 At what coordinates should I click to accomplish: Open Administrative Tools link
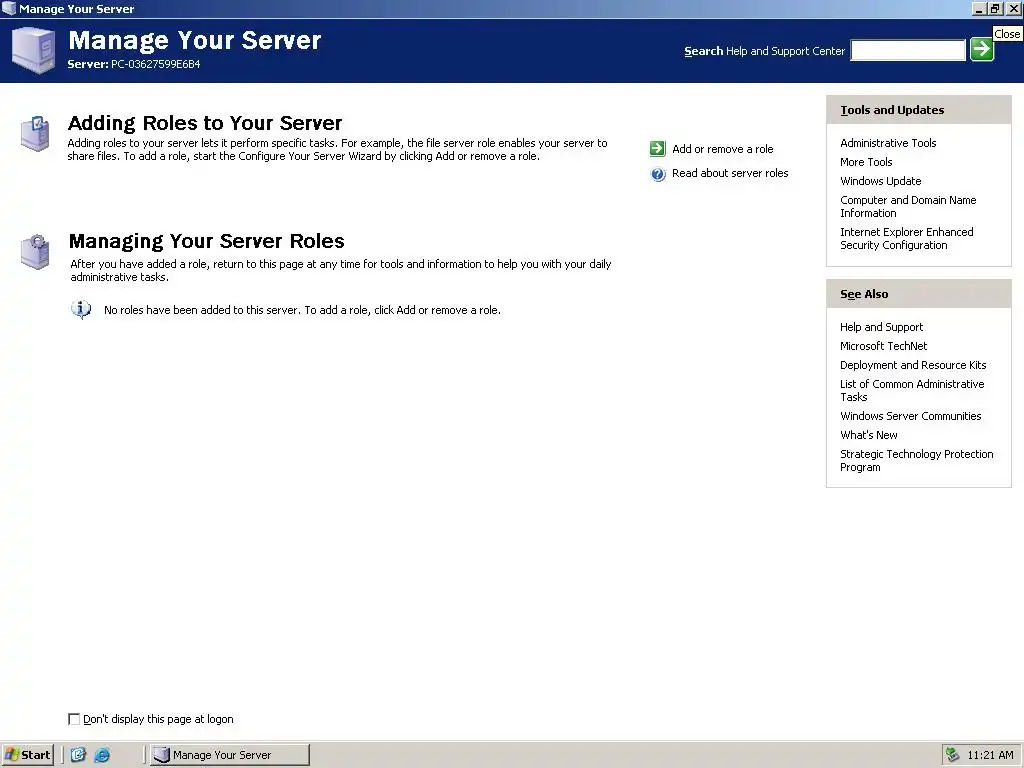point(888,143)
